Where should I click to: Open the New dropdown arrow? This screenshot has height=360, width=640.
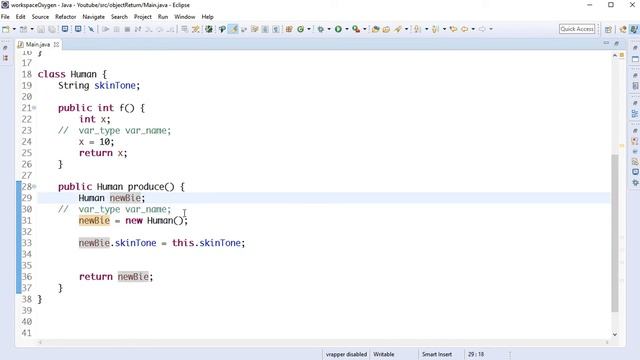pyautogui.click(x=14, y=29)
